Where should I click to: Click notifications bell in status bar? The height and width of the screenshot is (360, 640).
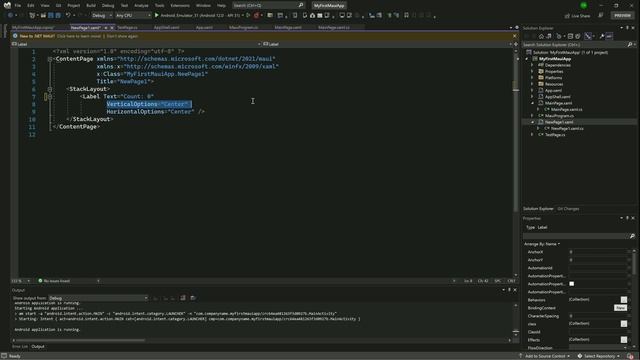[x=631, y=356]
